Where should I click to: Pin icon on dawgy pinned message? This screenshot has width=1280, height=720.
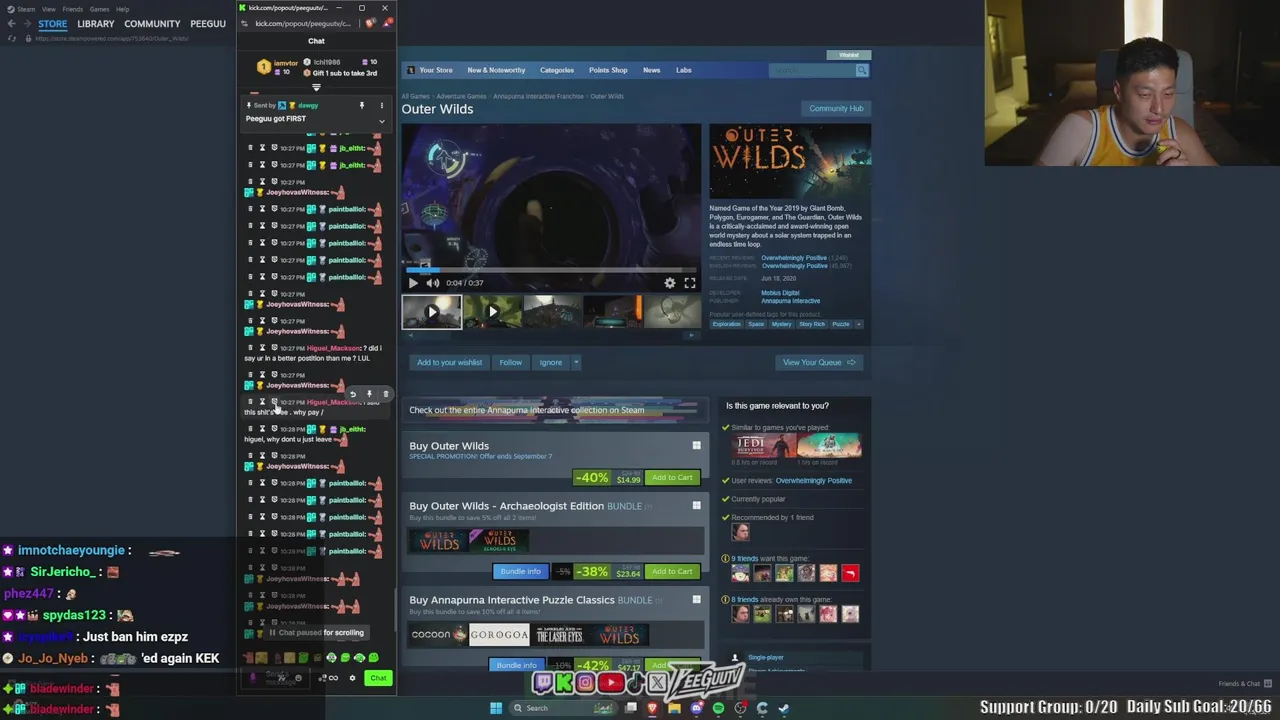point(362,105)
